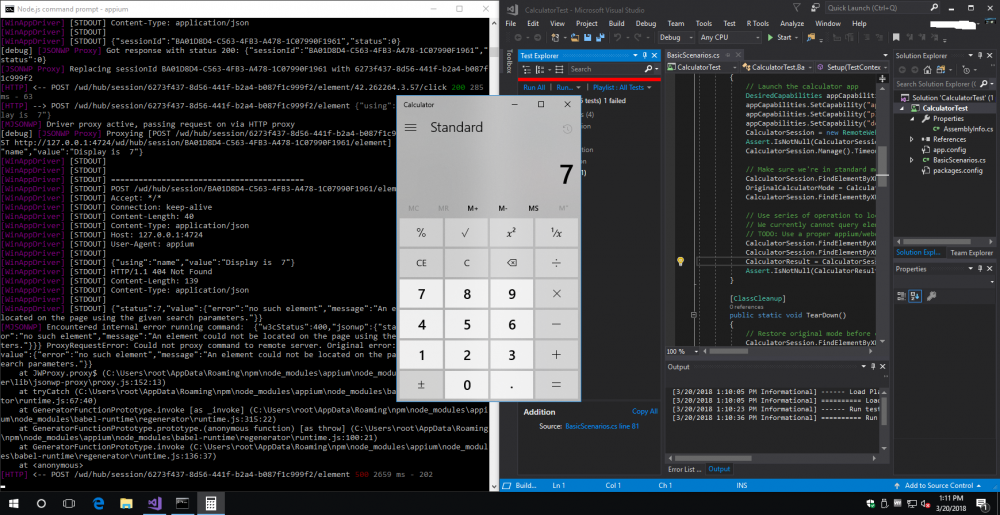Open the Analyze menu in Visual Studio
1000x515 pixels.
[x=792, y=24]
